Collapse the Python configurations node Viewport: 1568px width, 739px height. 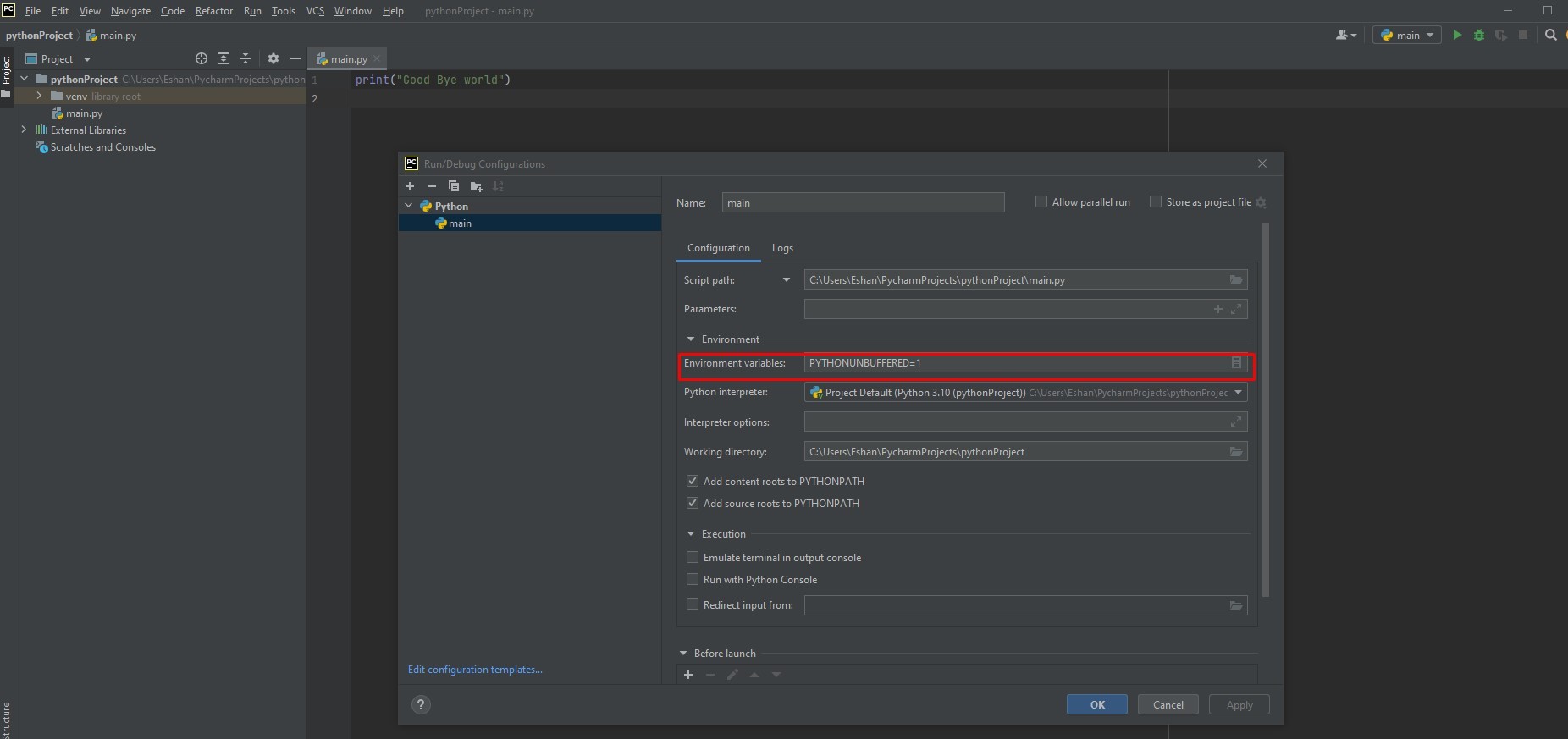click(409, 206)
